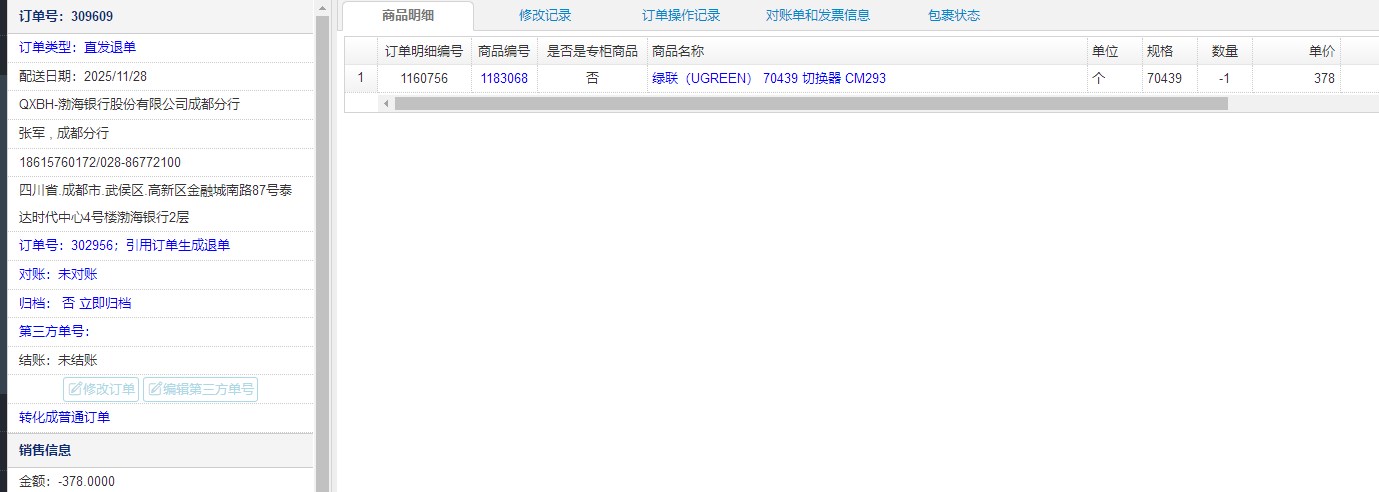
Task: Click the 编辑第三方单号 edit button
Action: [x=200, y=389]
